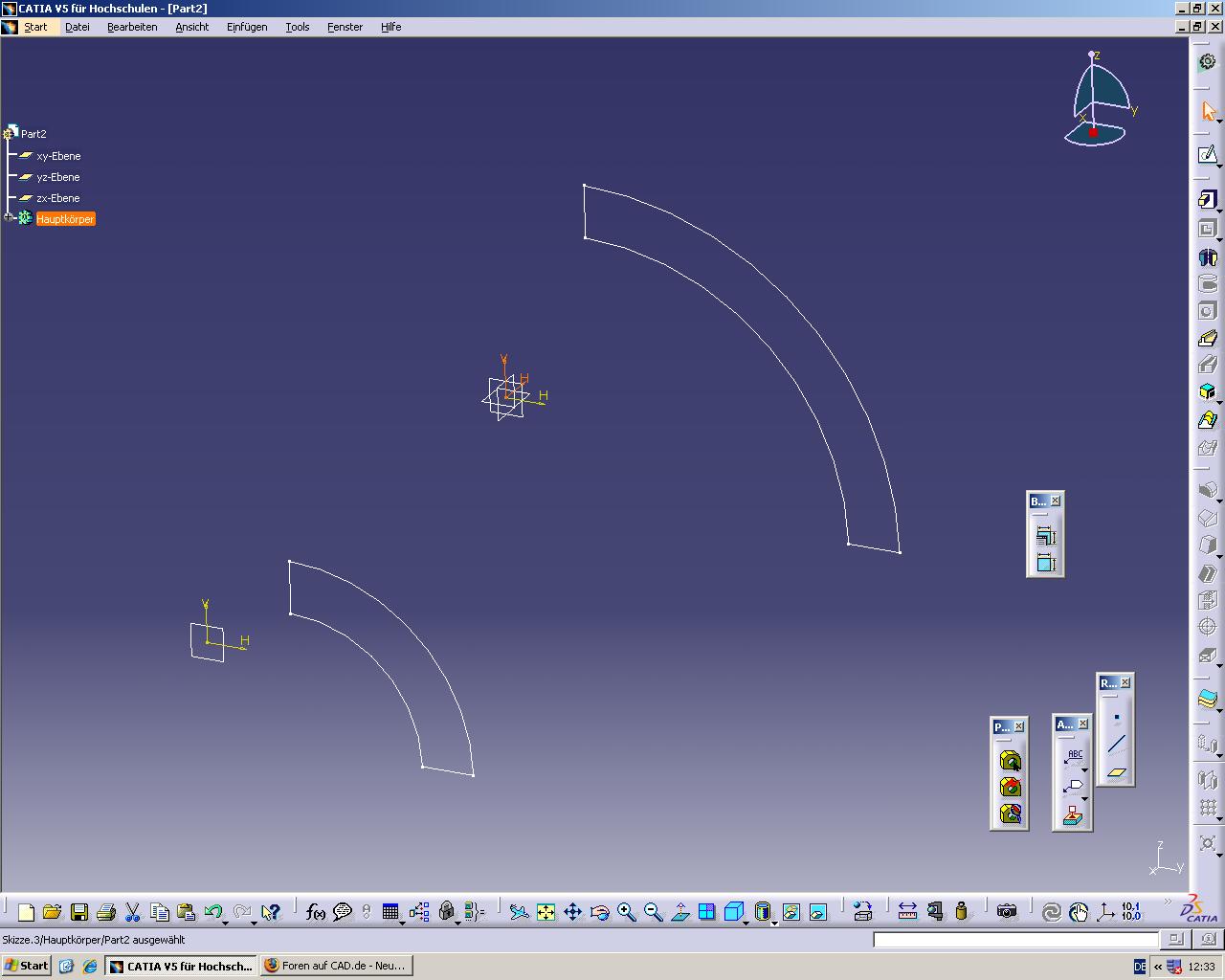The width and height of the screenshot is (1225, 980).
Task: Click the Sketcher icon in right toolbar
Action: coord(1208,154)
